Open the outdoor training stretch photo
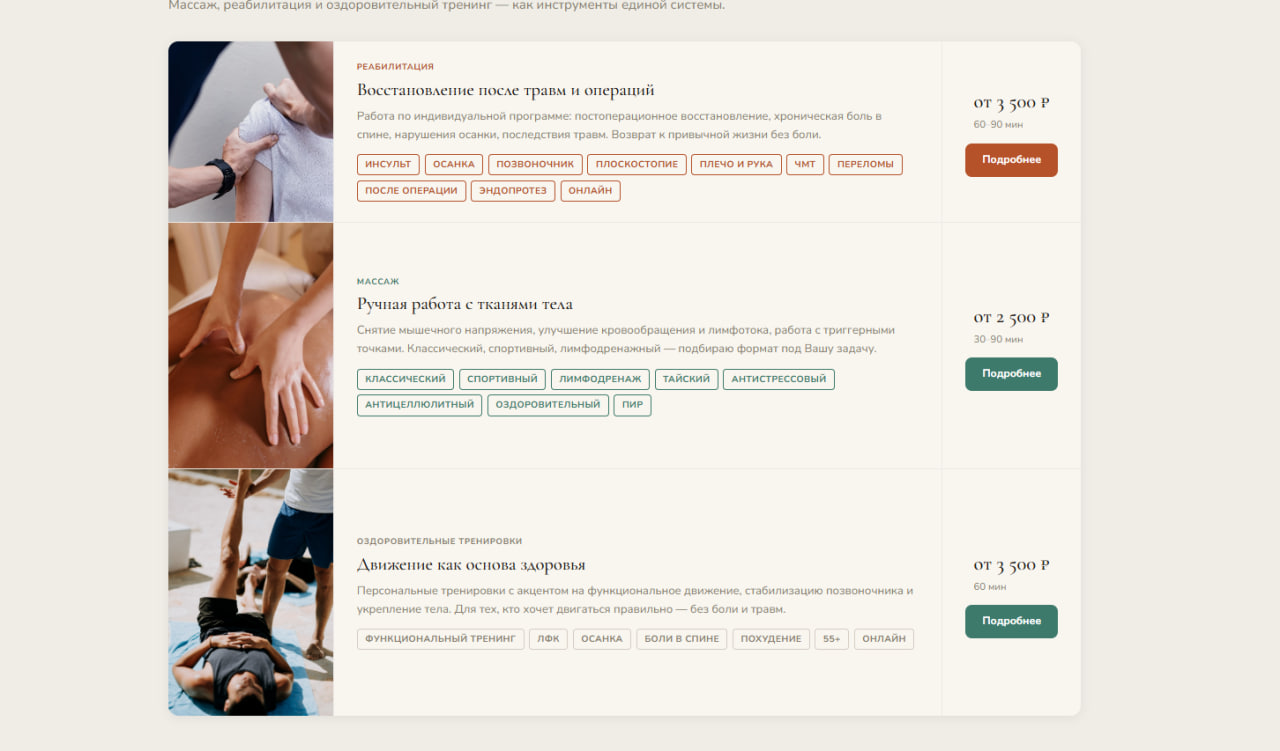The width and height of the screenshot is (1280, 751). click(250, 593)
